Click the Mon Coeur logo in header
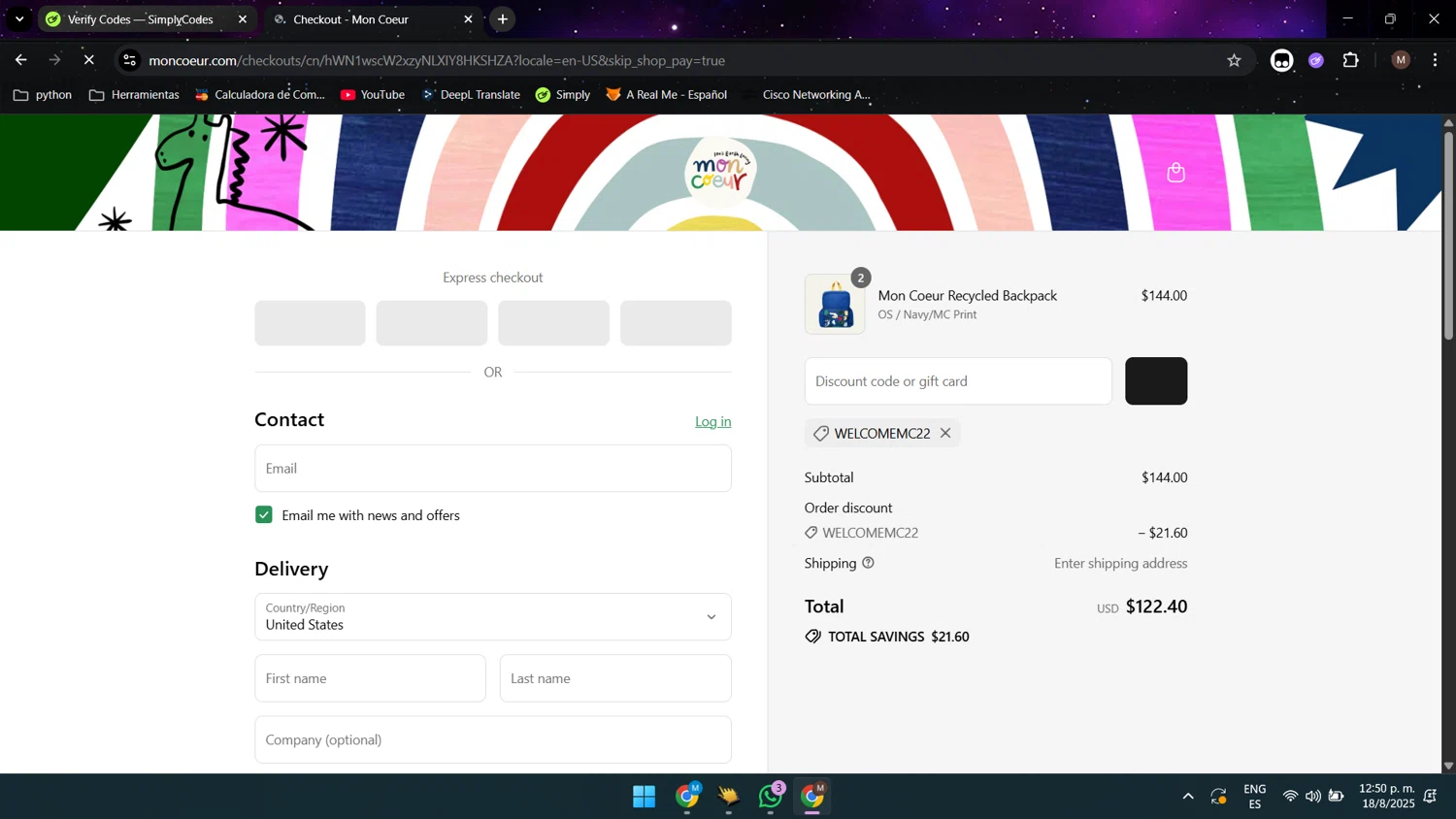Viewport: 1456px width, 819px height. 719,171
